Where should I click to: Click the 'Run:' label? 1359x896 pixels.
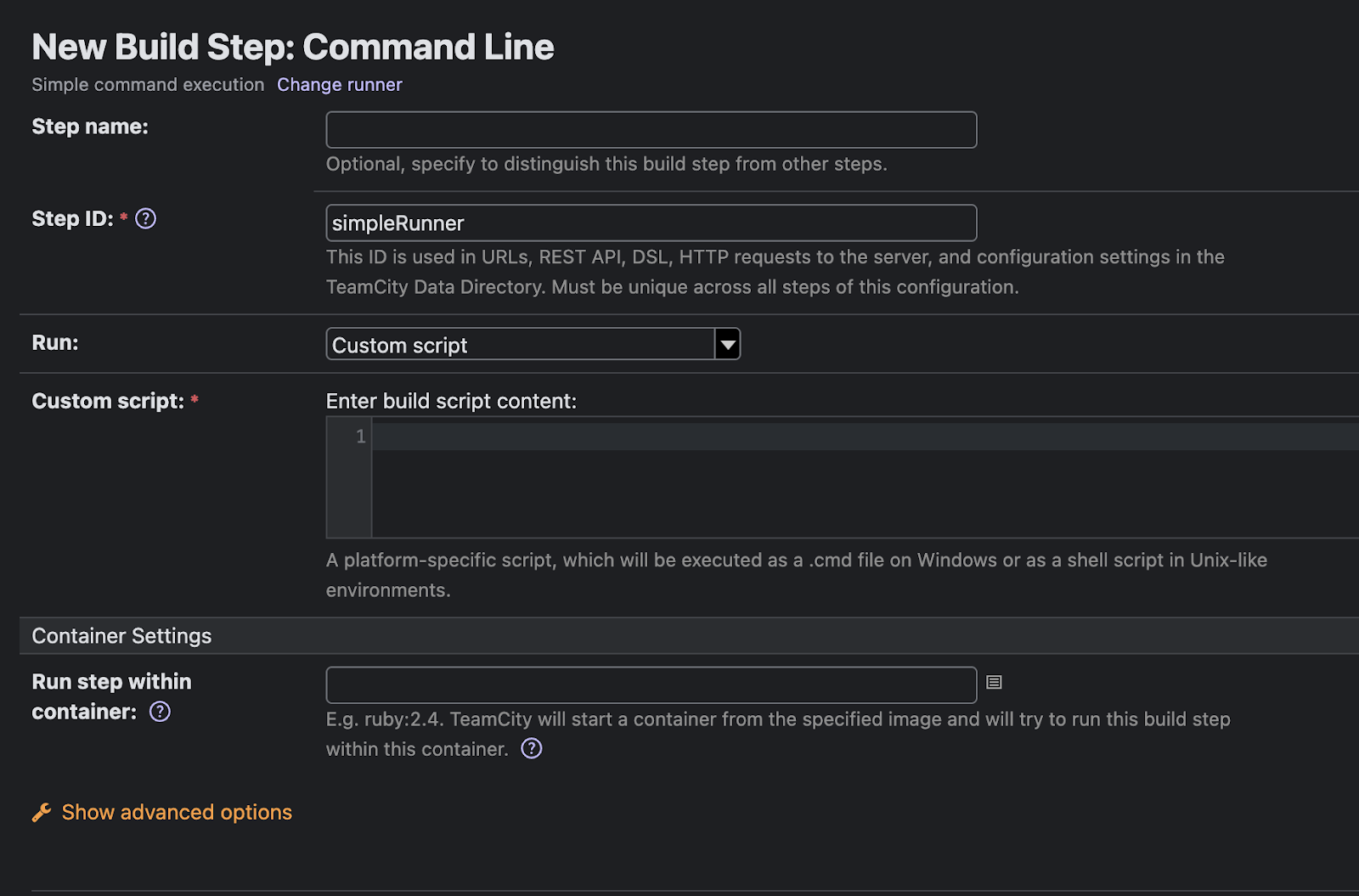(x=55, y=343)
